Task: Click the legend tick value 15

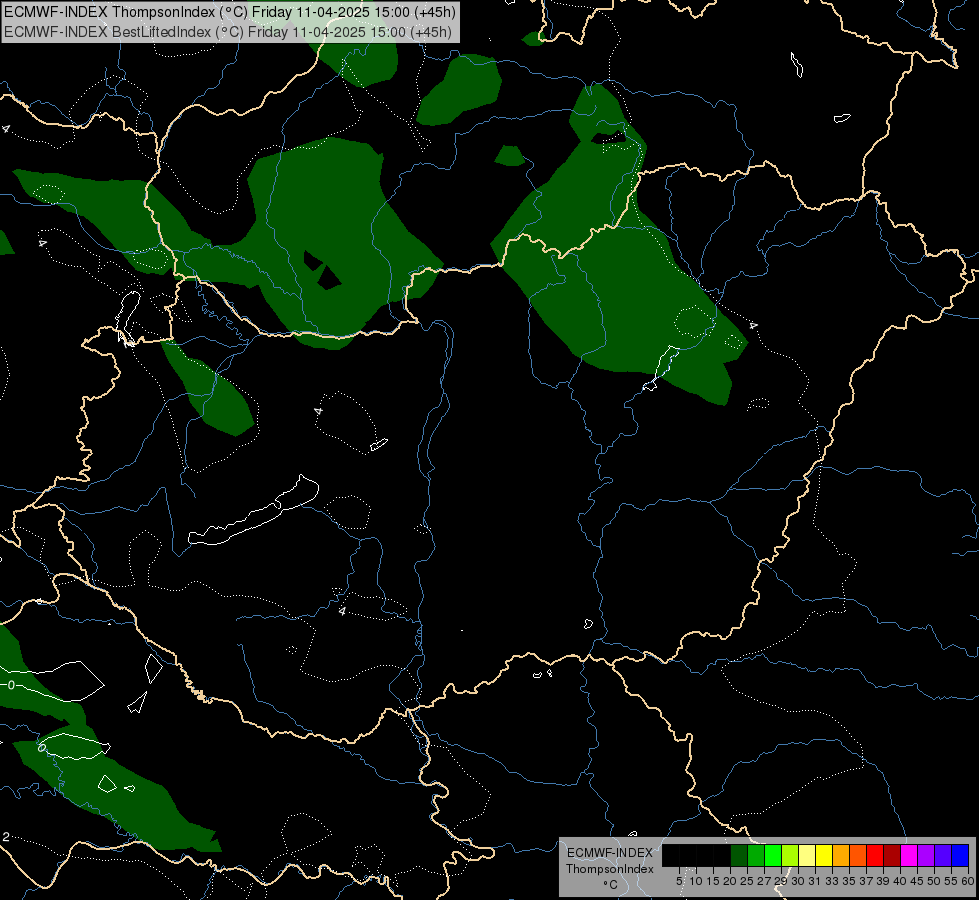Action: point(713,881)
